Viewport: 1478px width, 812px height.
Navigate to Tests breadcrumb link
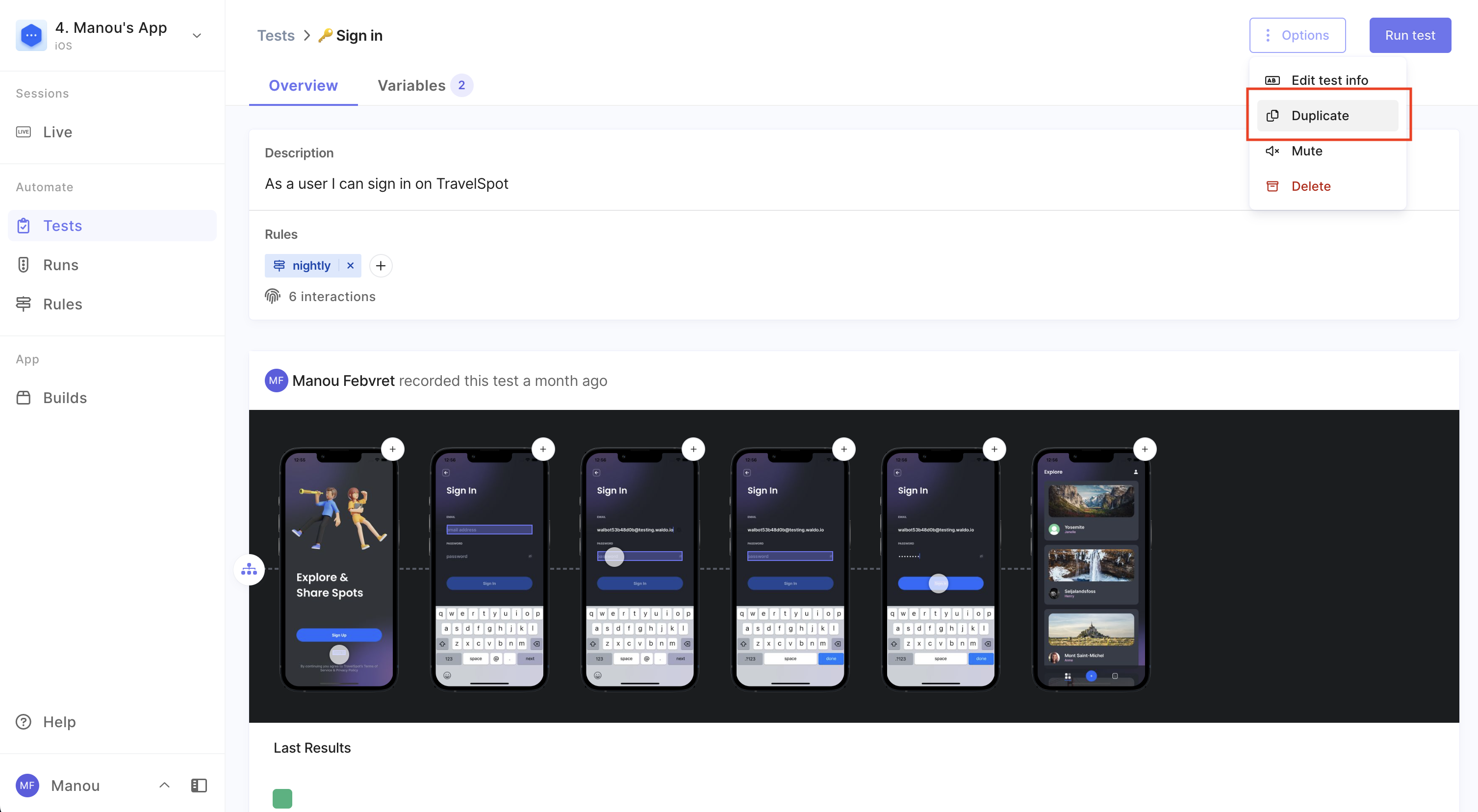276,36
